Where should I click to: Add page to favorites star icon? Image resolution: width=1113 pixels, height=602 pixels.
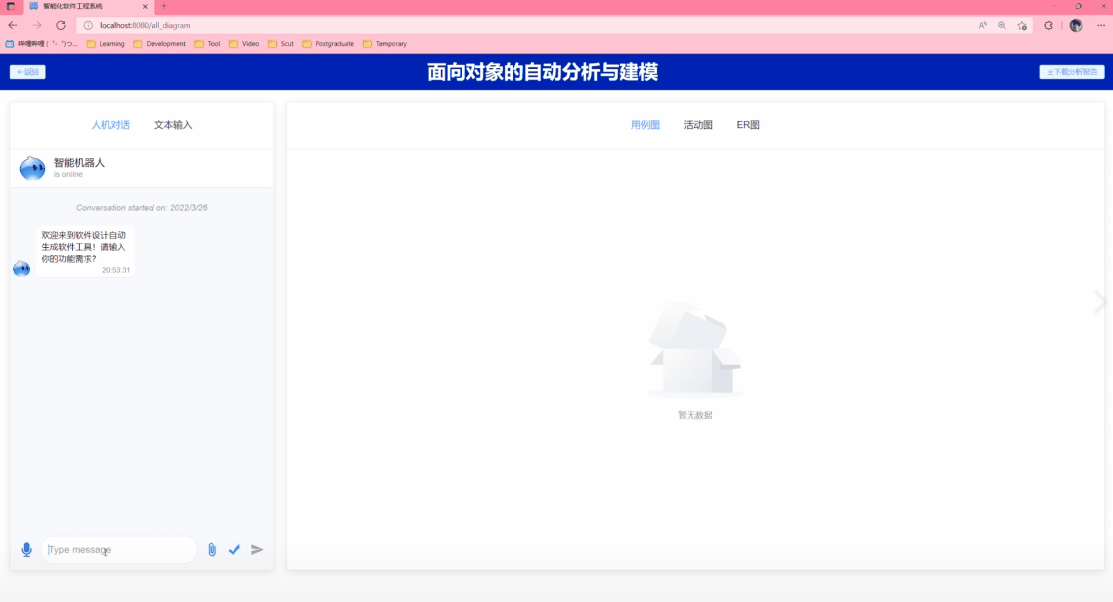pyautogui.click(x=1022, y=25)
